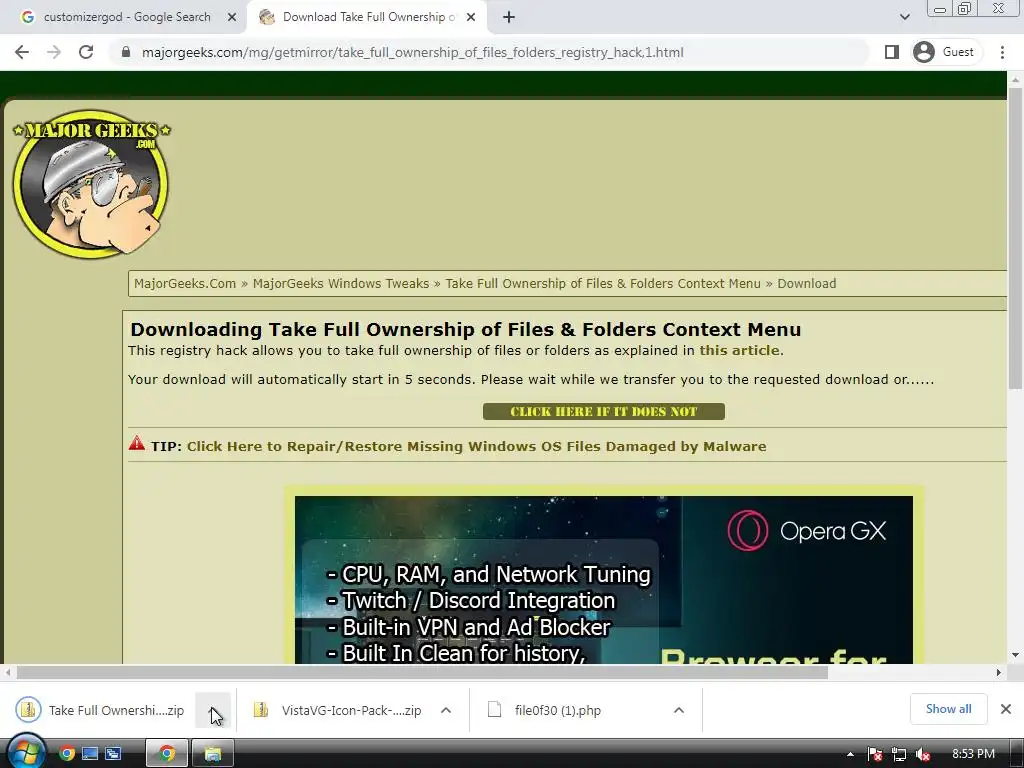This screenshot has height=768, width=1024.
Task: Close the Download Take Full Ownership tab
Action: 471,18
